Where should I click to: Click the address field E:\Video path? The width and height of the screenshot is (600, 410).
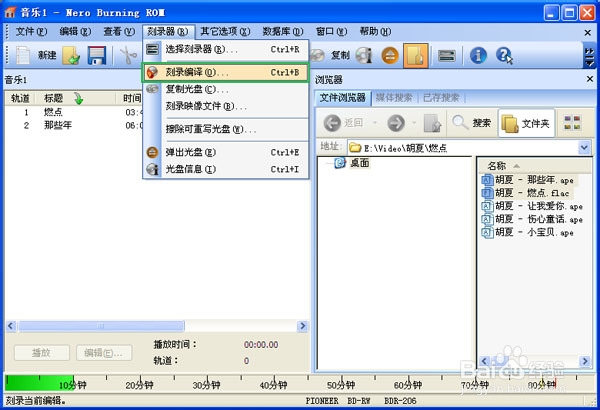tap(463, 147)
